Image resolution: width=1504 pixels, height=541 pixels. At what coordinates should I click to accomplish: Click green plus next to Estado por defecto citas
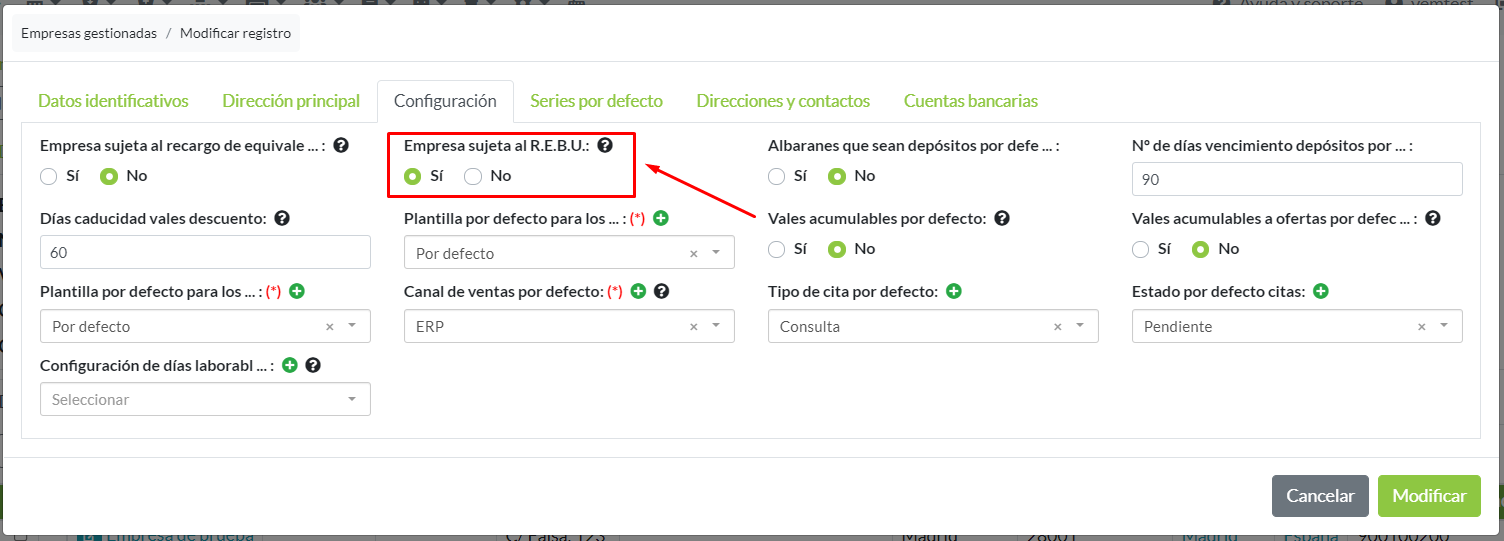coord(1321,292)
